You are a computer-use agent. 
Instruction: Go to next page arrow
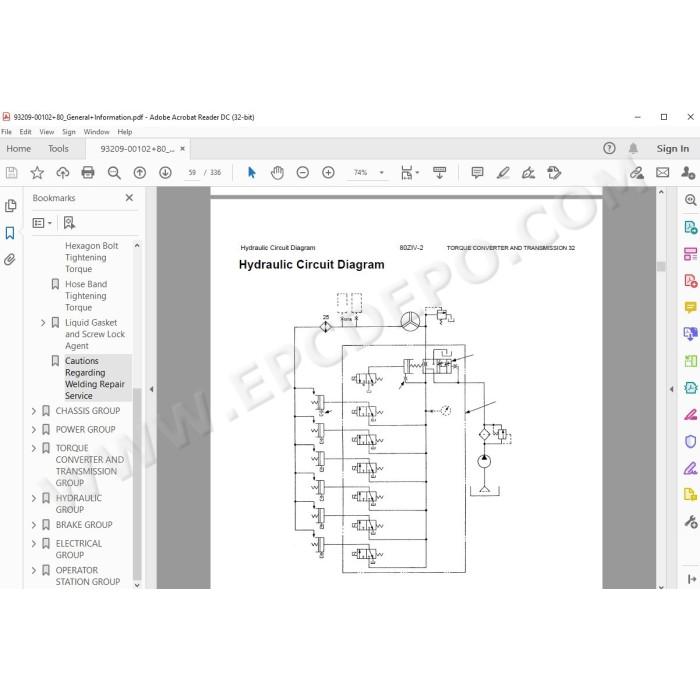coord(165,173)
